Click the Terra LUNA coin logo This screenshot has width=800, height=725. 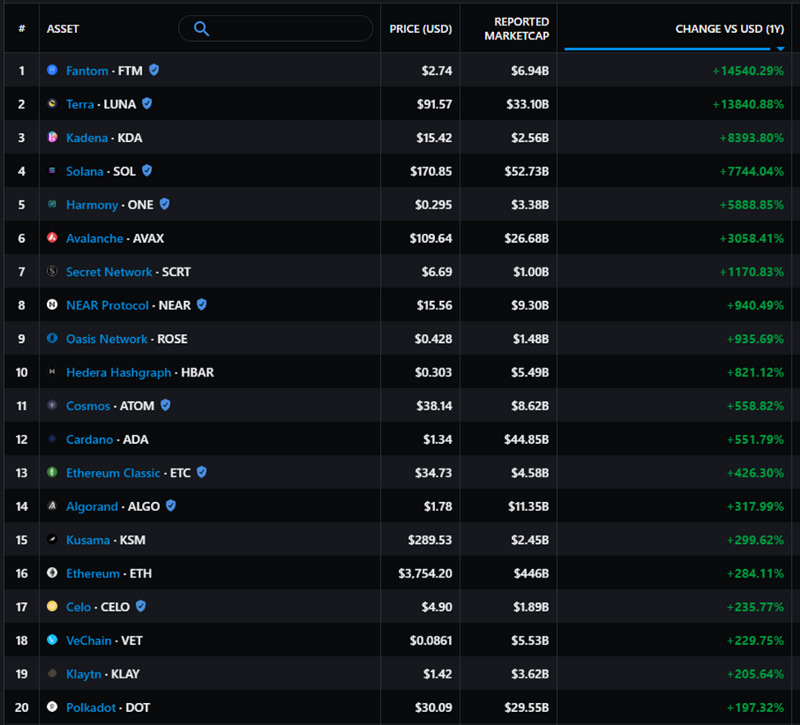52,104
